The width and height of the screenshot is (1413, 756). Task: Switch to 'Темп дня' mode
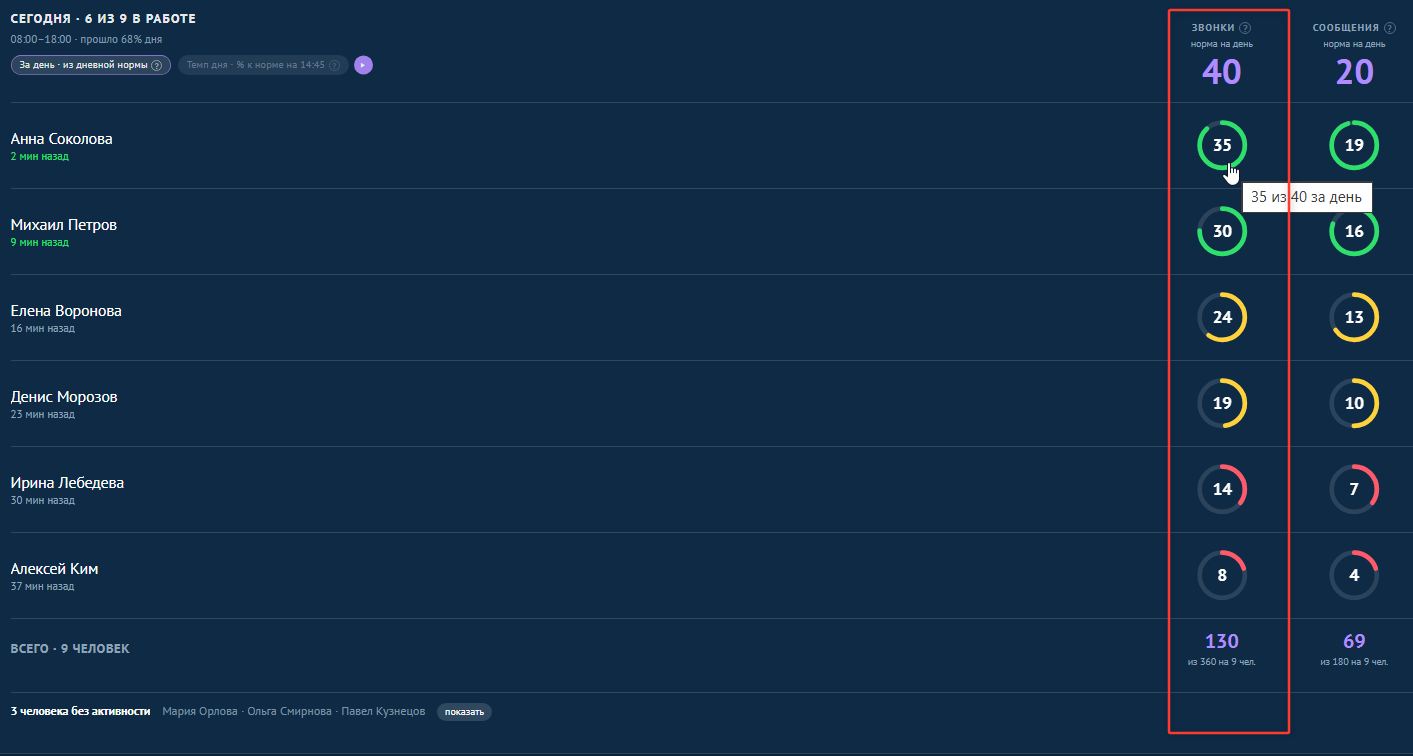263,65
